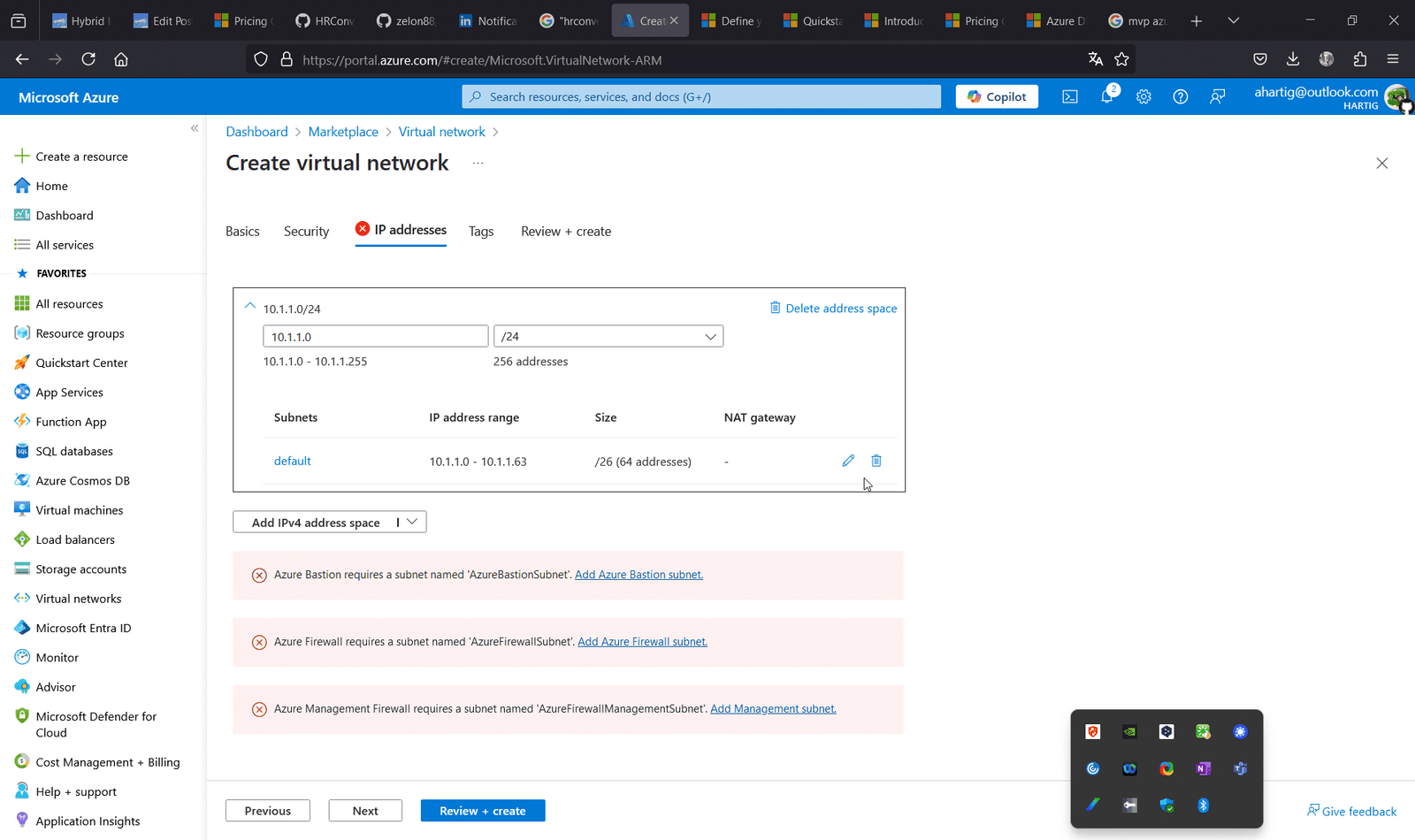The width and height of the screenshot is (1415, 840).
Task: Open Windows Security from the tray popup
Action: [x=1166, y=806]
